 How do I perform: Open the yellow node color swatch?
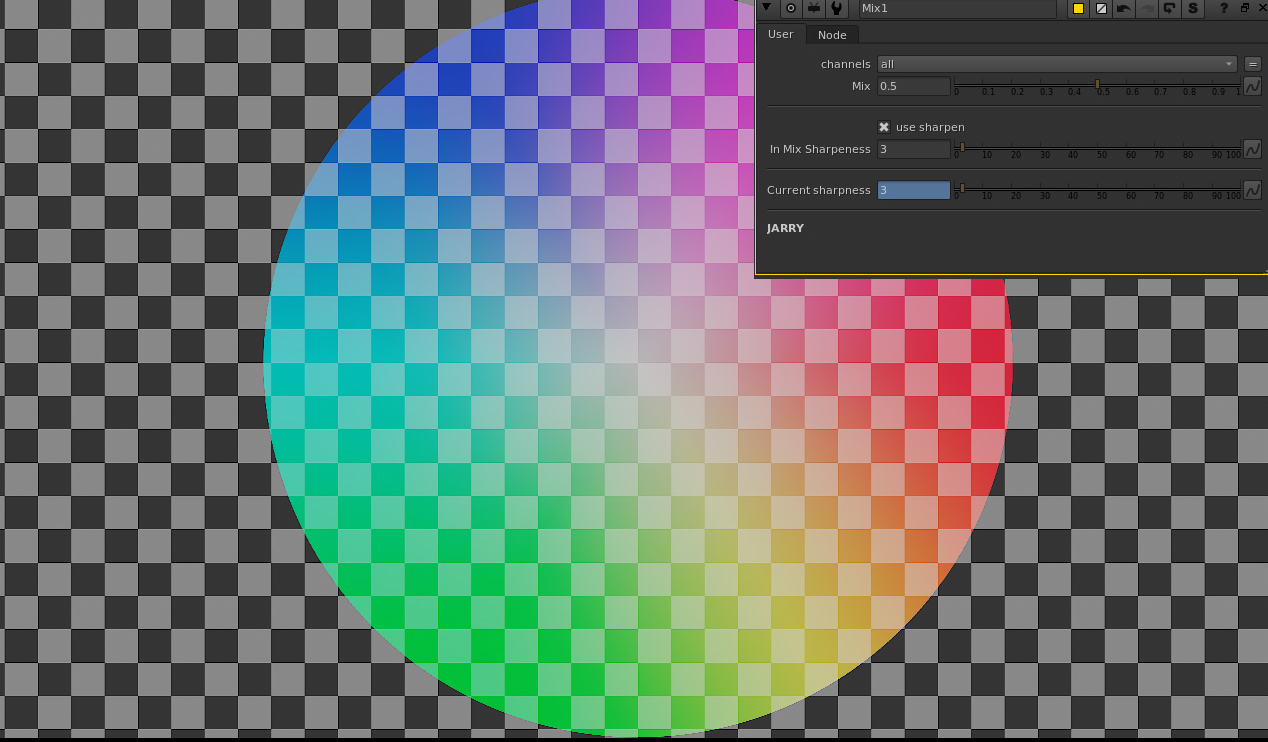click(x=1078, y=8)
